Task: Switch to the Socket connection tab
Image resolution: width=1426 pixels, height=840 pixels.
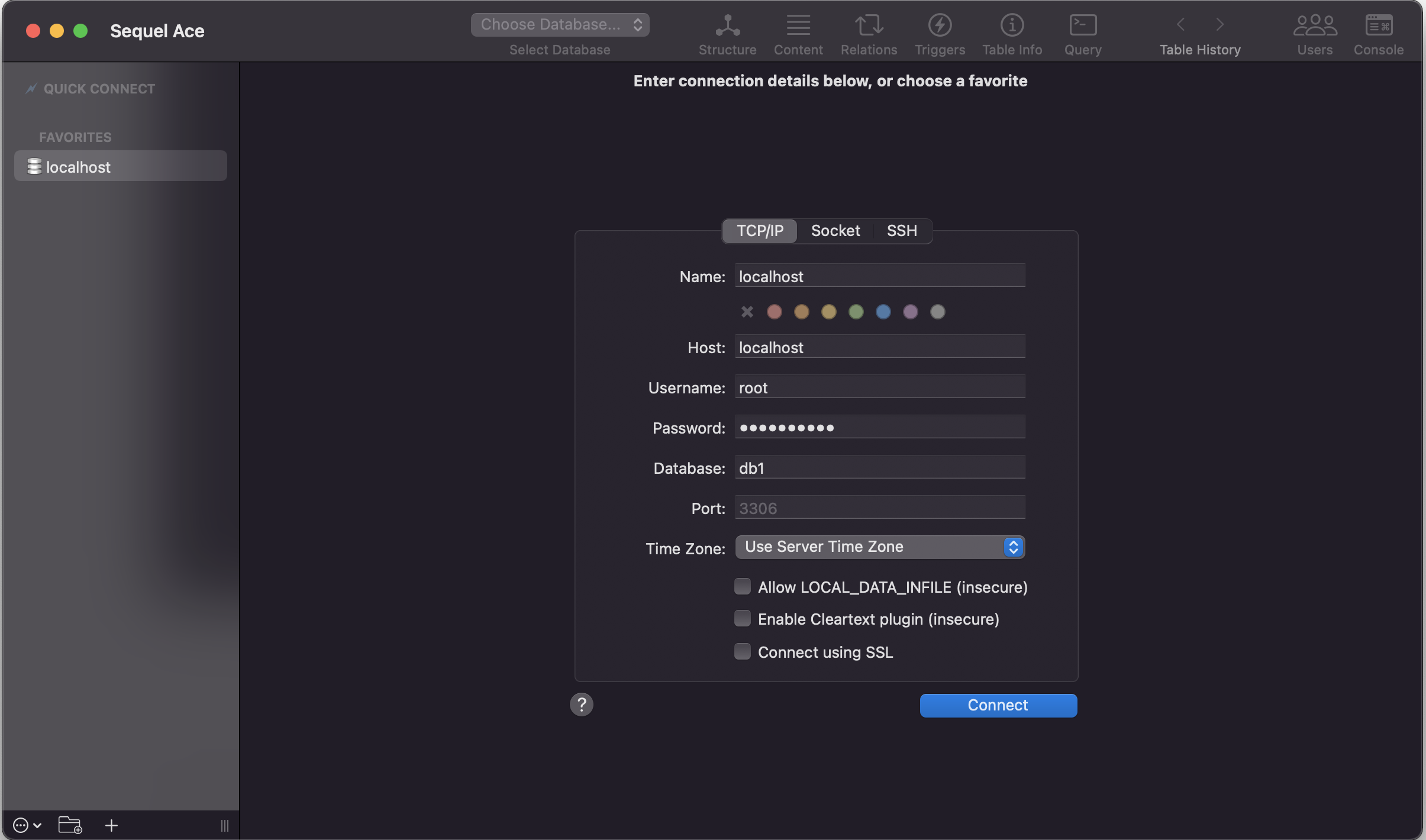Action: (x=835, y=231)
